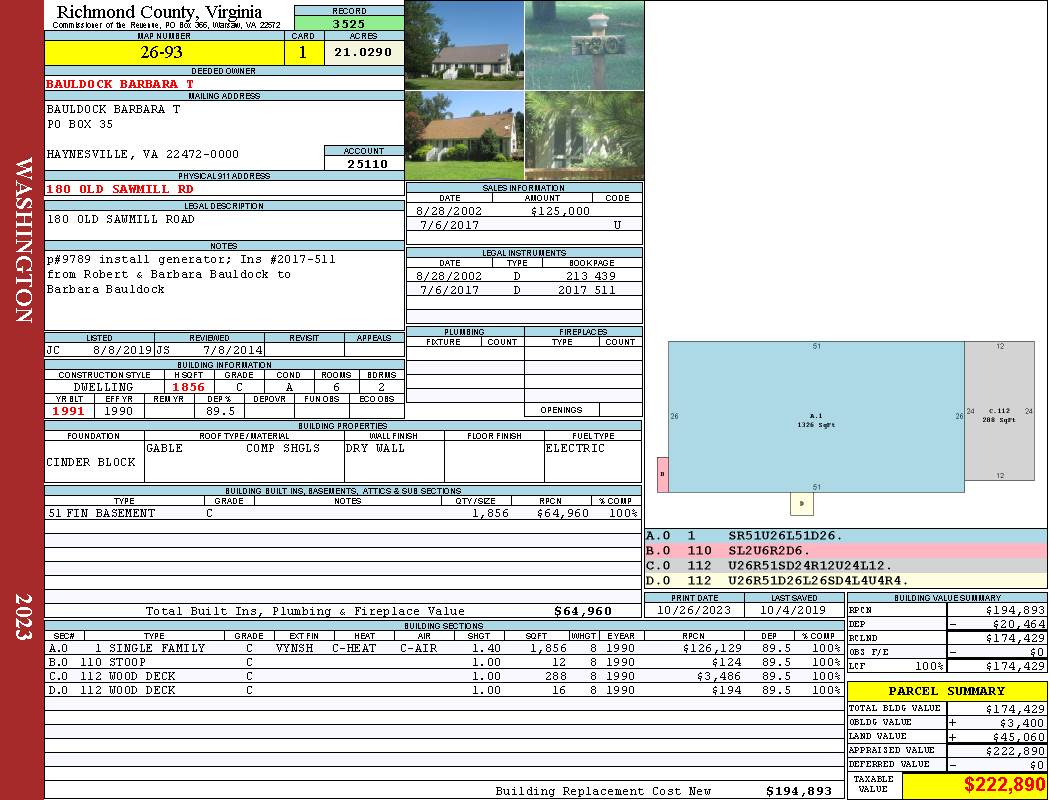The image size is (1050, 800).
Task: Click the acres value 21.0290
Action: (363, 53)
